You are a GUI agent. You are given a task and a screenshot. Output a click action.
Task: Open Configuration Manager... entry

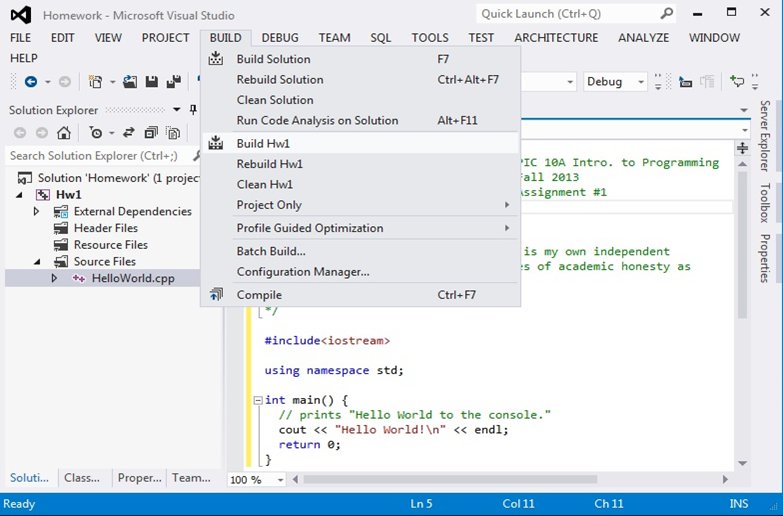point(360,272)
